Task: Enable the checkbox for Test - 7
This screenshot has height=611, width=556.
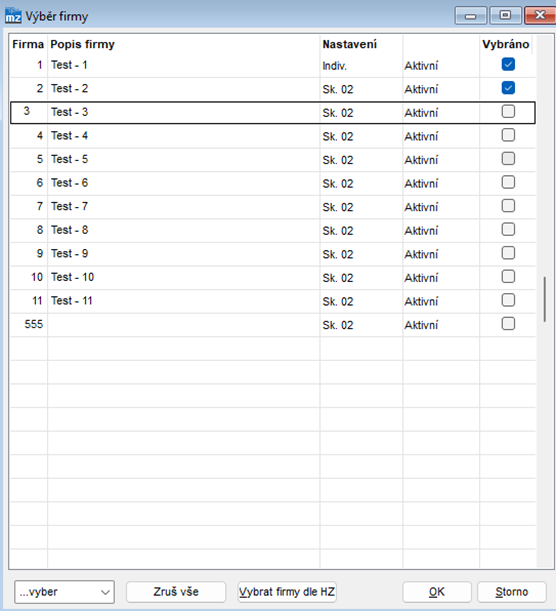Action: point(508,206)
